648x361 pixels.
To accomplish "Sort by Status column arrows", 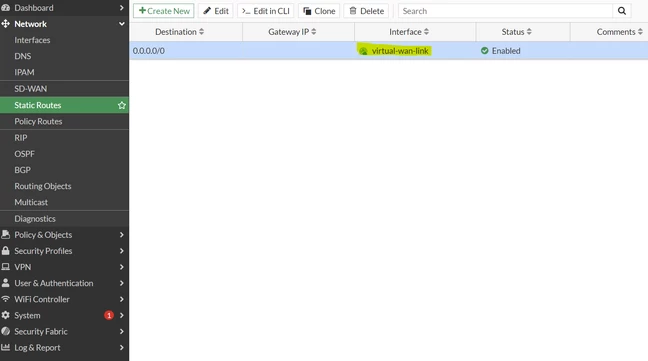I will pyautogui.click(x=529, y=32).
